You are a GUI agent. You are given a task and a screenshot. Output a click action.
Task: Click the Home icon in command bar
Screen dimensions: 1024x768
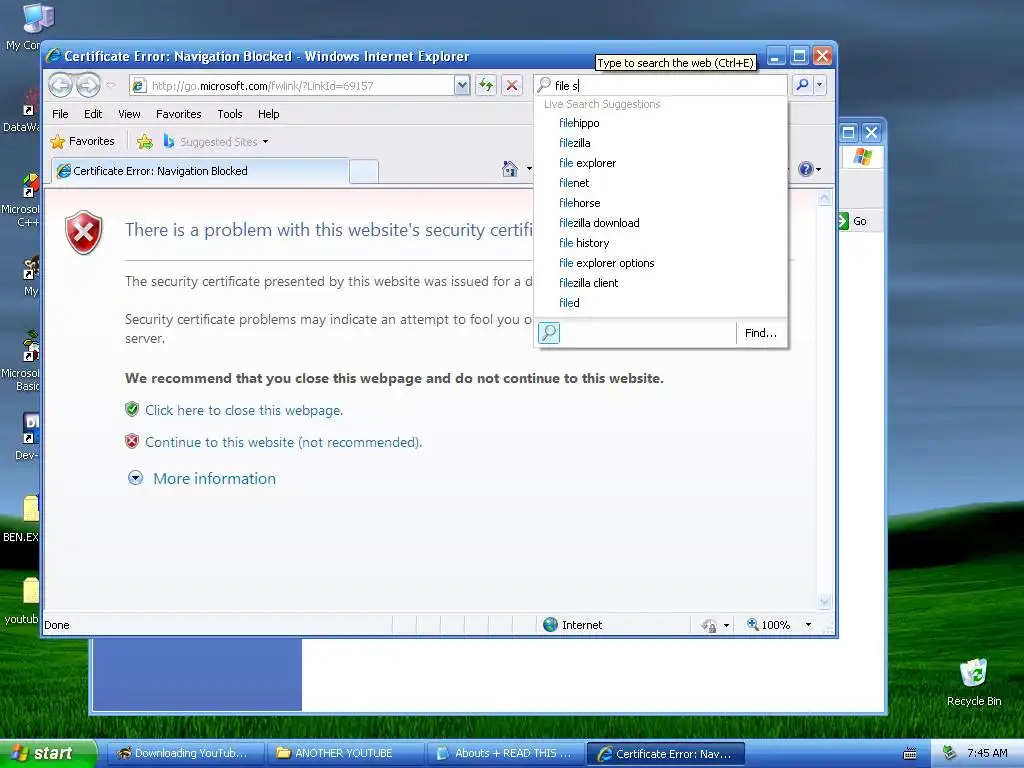coord(510,169)
